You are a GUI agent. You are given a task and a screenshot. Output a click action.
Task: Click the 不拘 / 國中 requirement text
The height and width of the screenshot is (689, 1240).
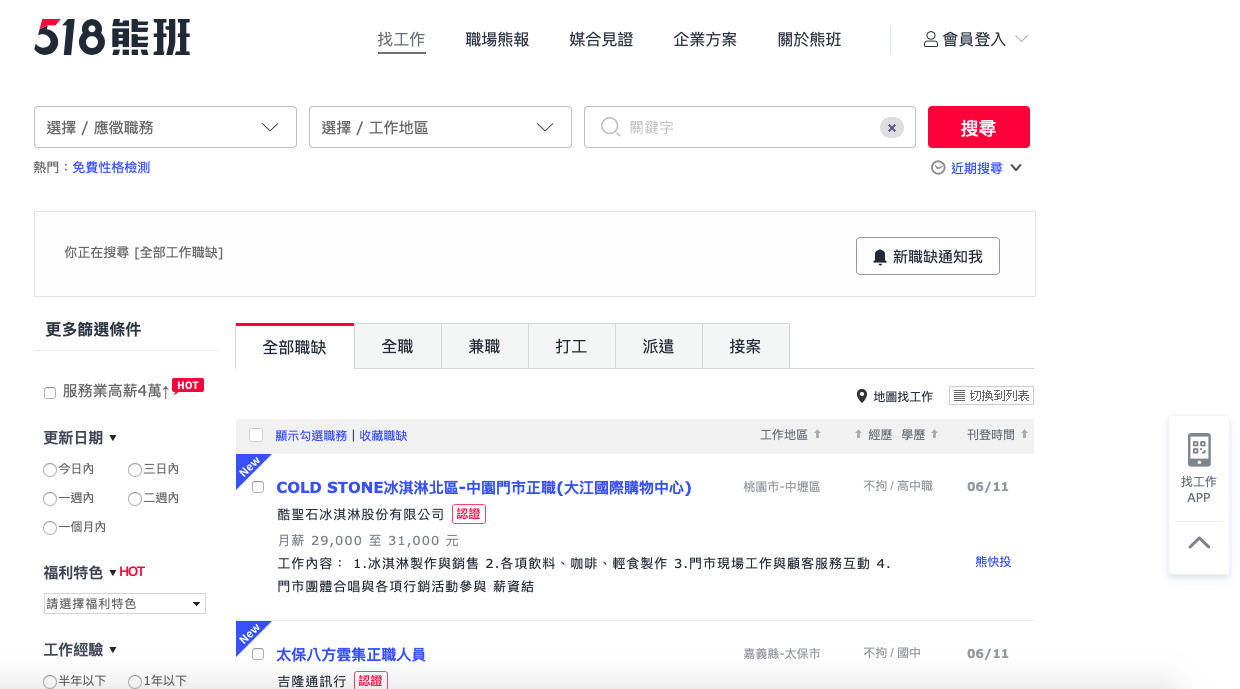(892, 653)
